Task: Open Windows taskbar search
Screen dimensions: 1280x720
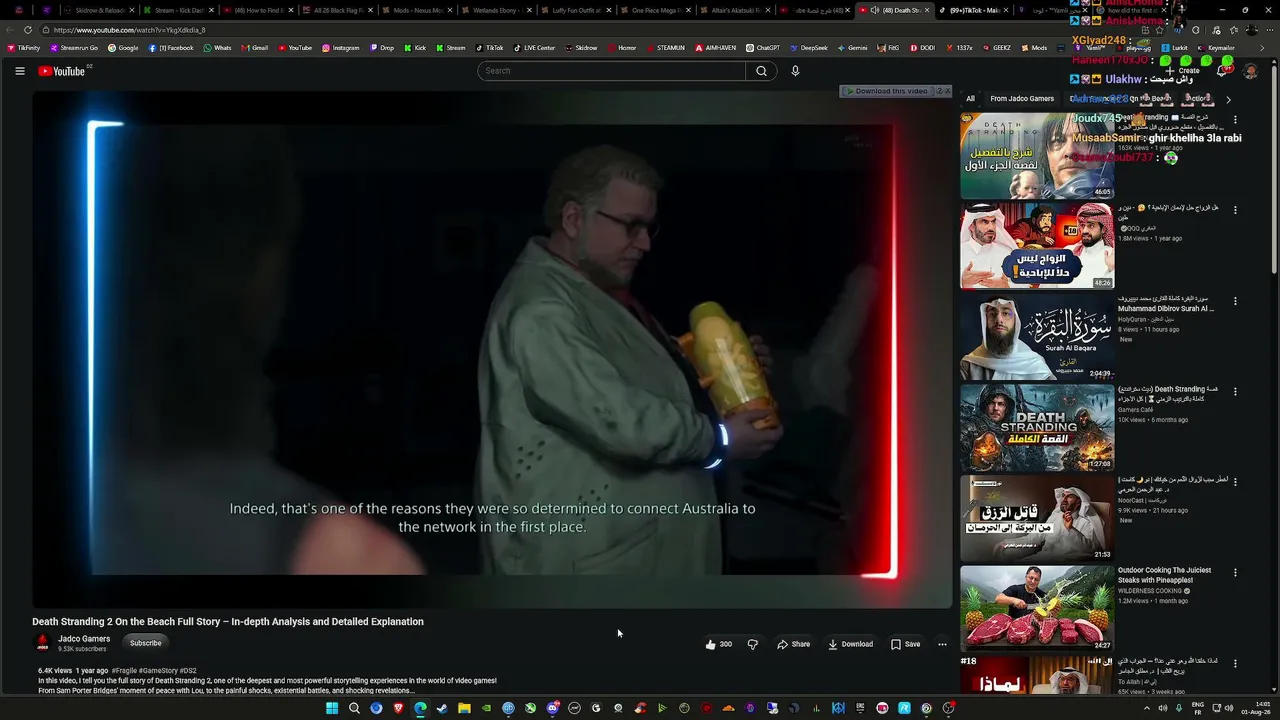Action: (354, 708)
